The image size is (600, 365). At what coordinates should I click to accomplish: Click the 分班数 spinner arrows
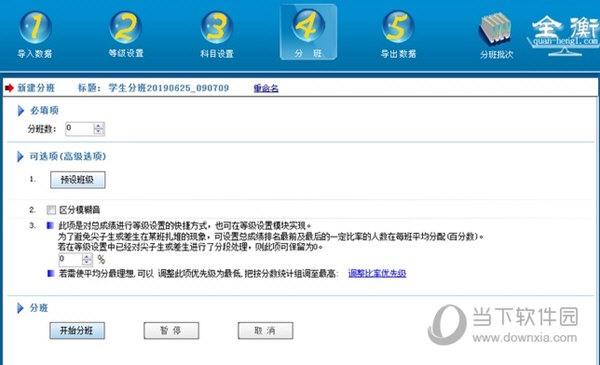pyautogui.click(x=99, y=129)
